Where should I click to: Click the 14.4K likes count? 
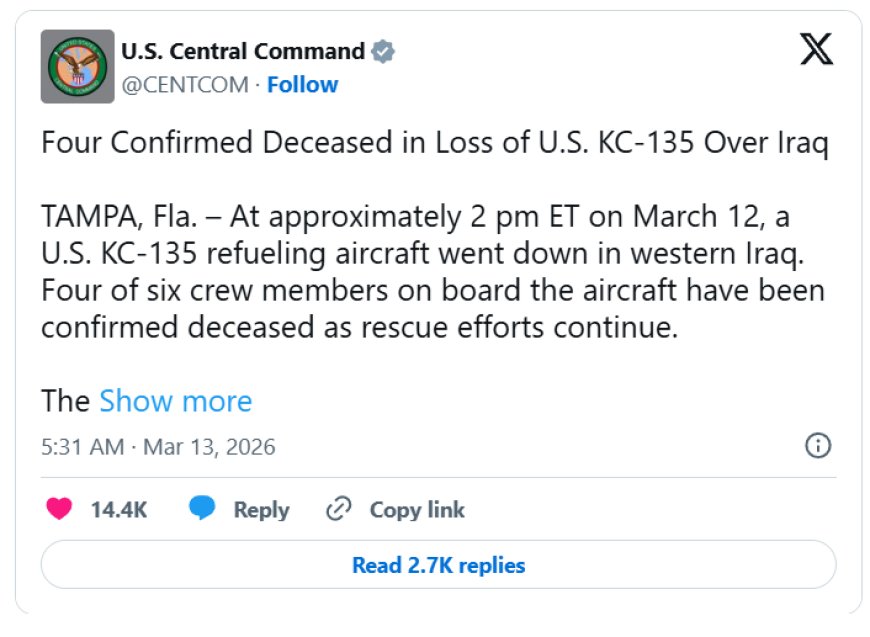coord(119,510)
